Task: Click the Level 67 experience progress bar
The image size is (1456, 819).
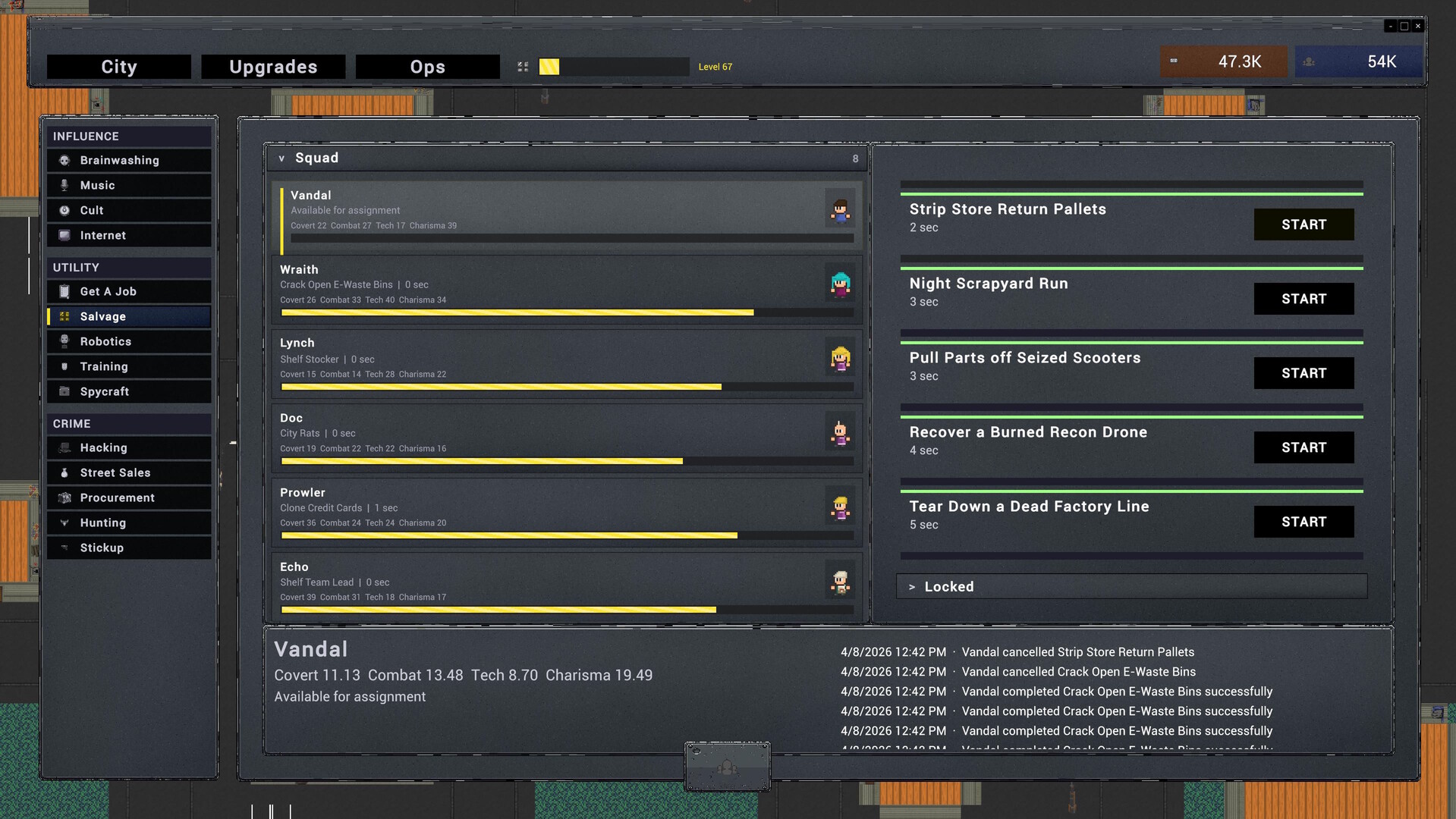Action: tap(613, 67)
